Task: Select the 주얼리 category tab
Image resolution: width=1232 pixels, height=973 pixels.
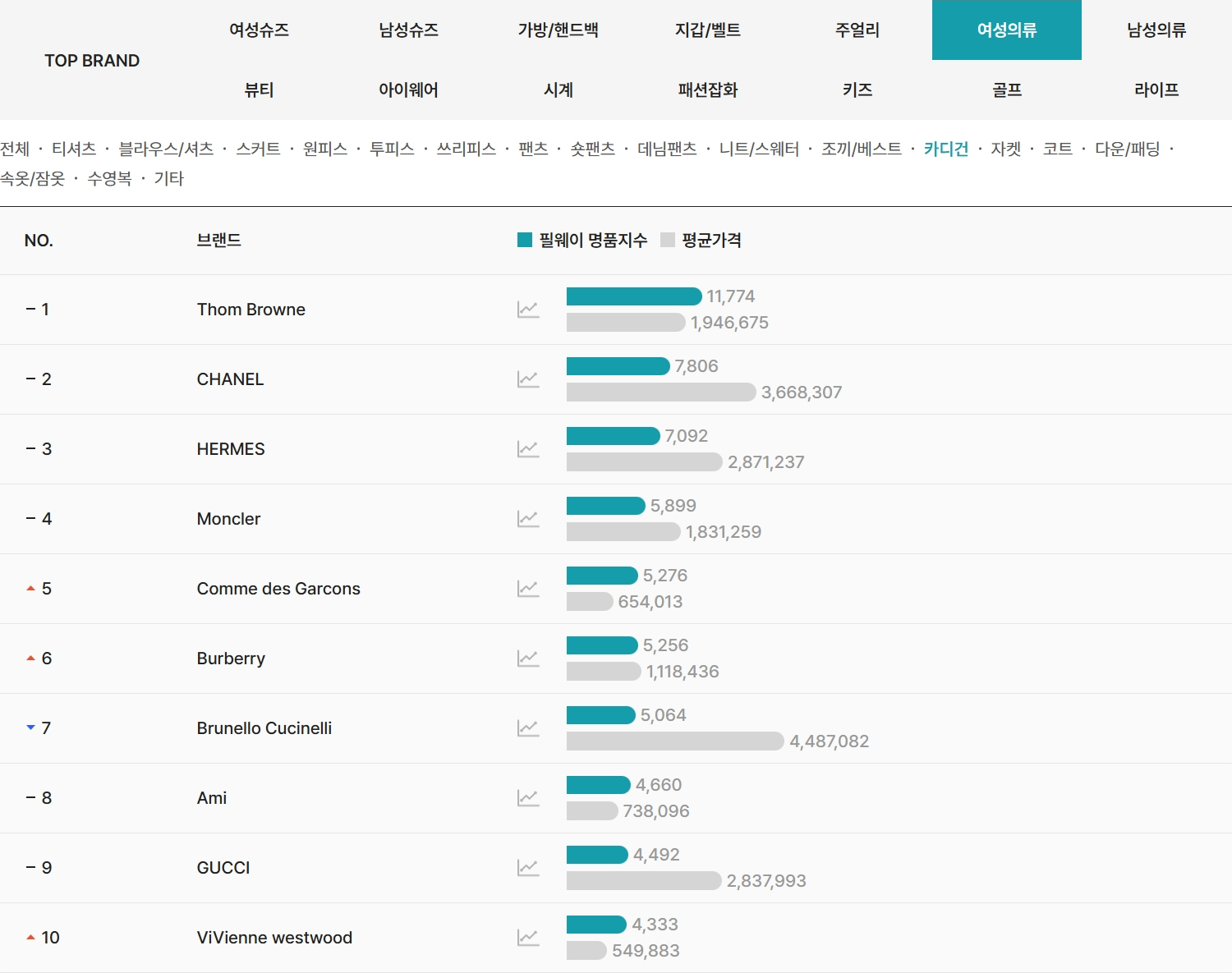Action: [x=857, y=30]
